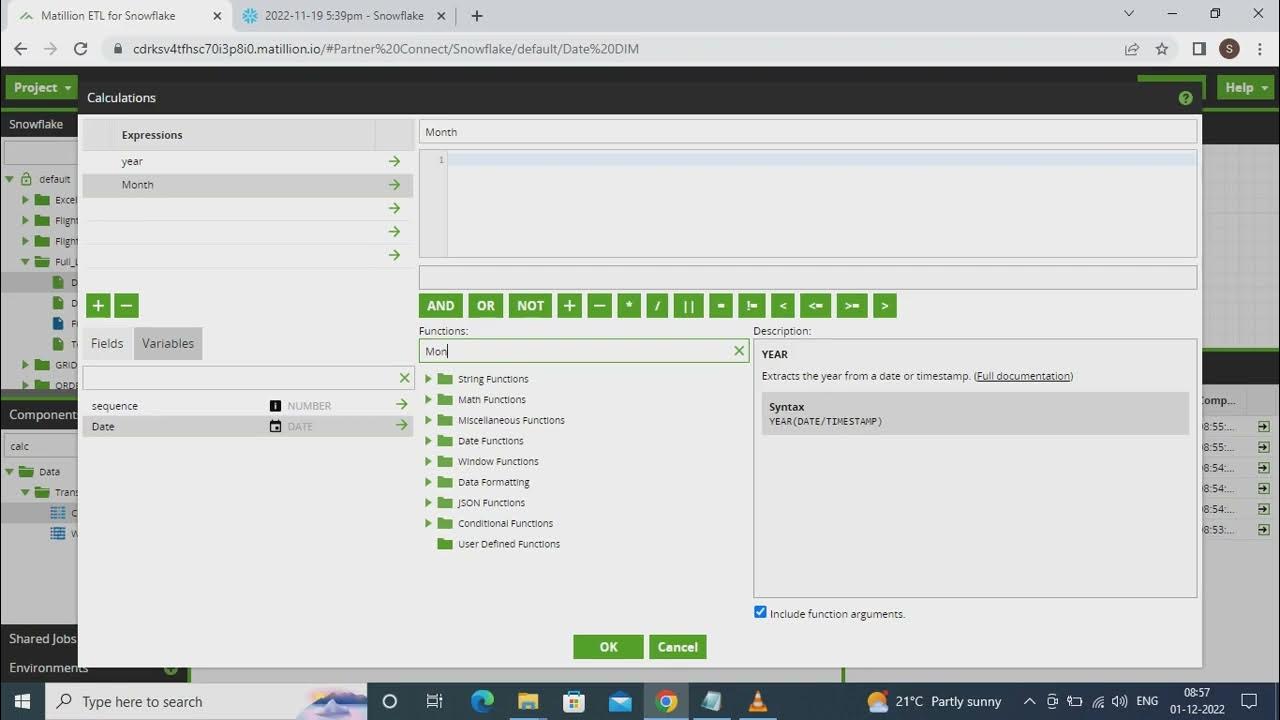Click the OR operator button
The image size is (1280, 720).
[x=486, y=306]
